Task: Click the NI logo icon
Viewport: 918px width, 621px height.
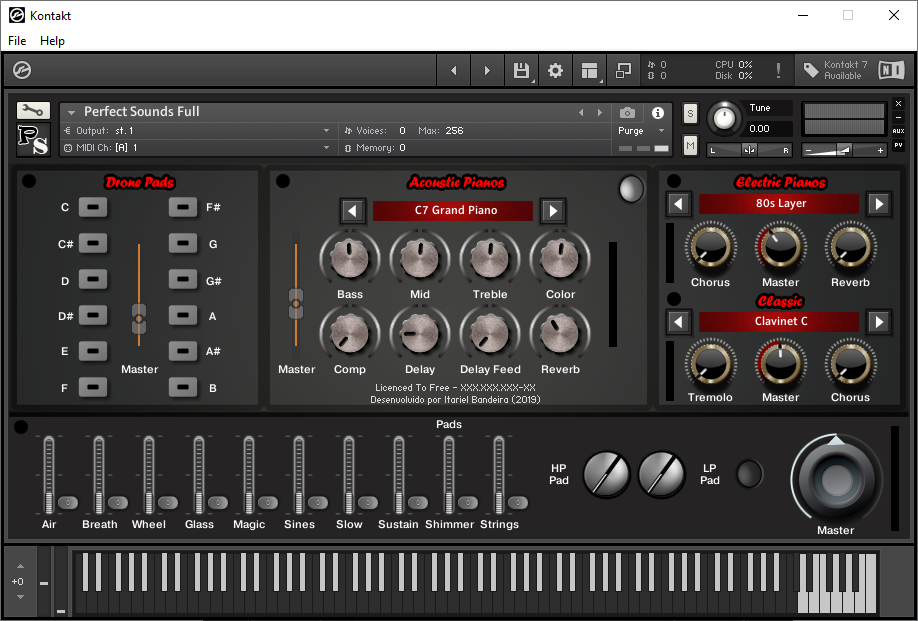Action: point(892,70)
